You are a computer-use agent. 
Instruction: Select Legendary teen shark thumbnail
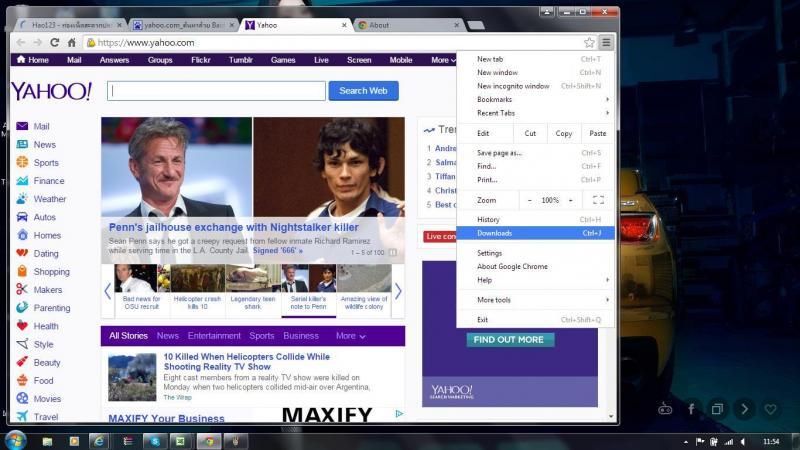(253, 288)
